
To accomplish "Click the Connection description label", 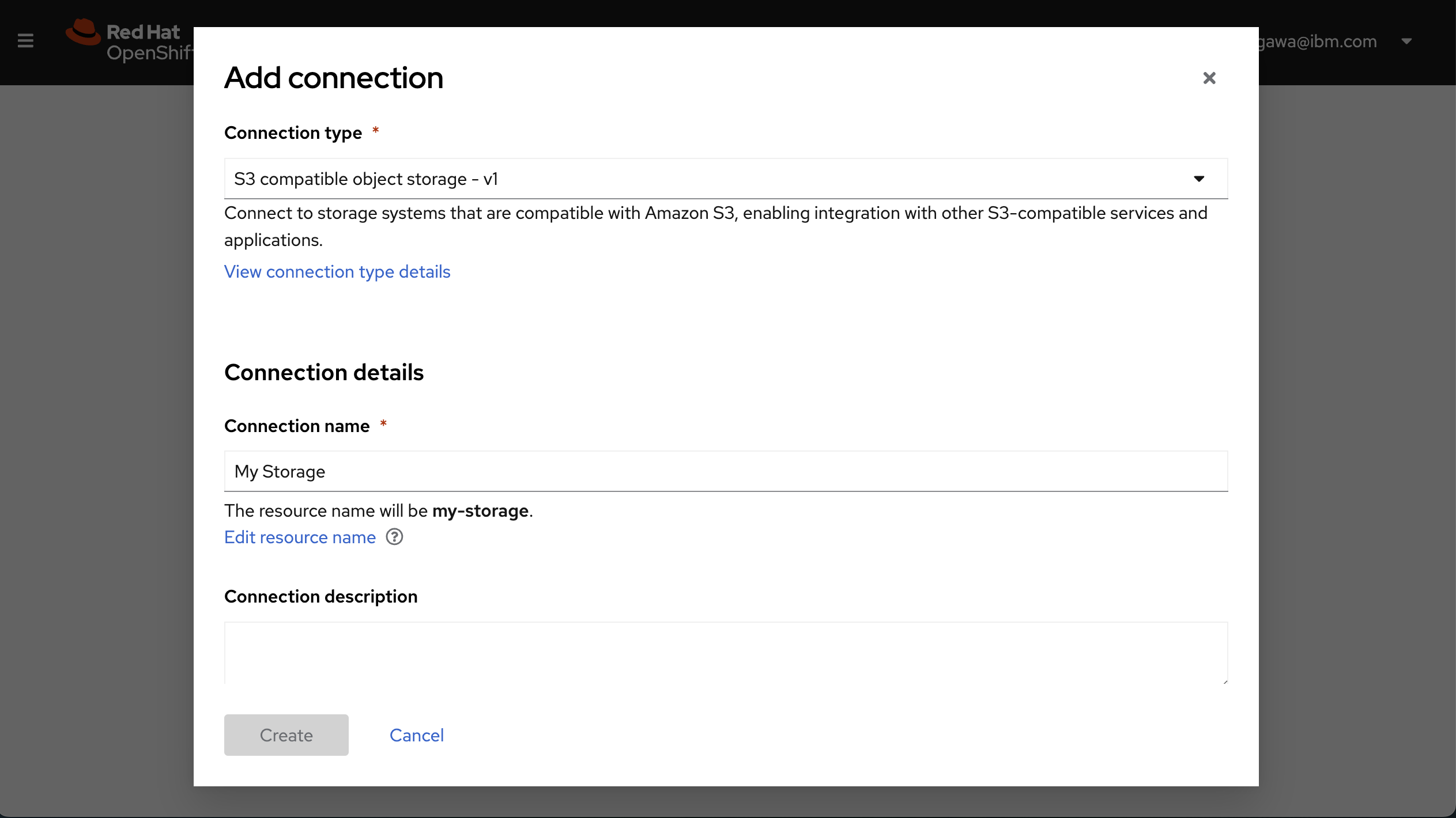I will 320,596.
